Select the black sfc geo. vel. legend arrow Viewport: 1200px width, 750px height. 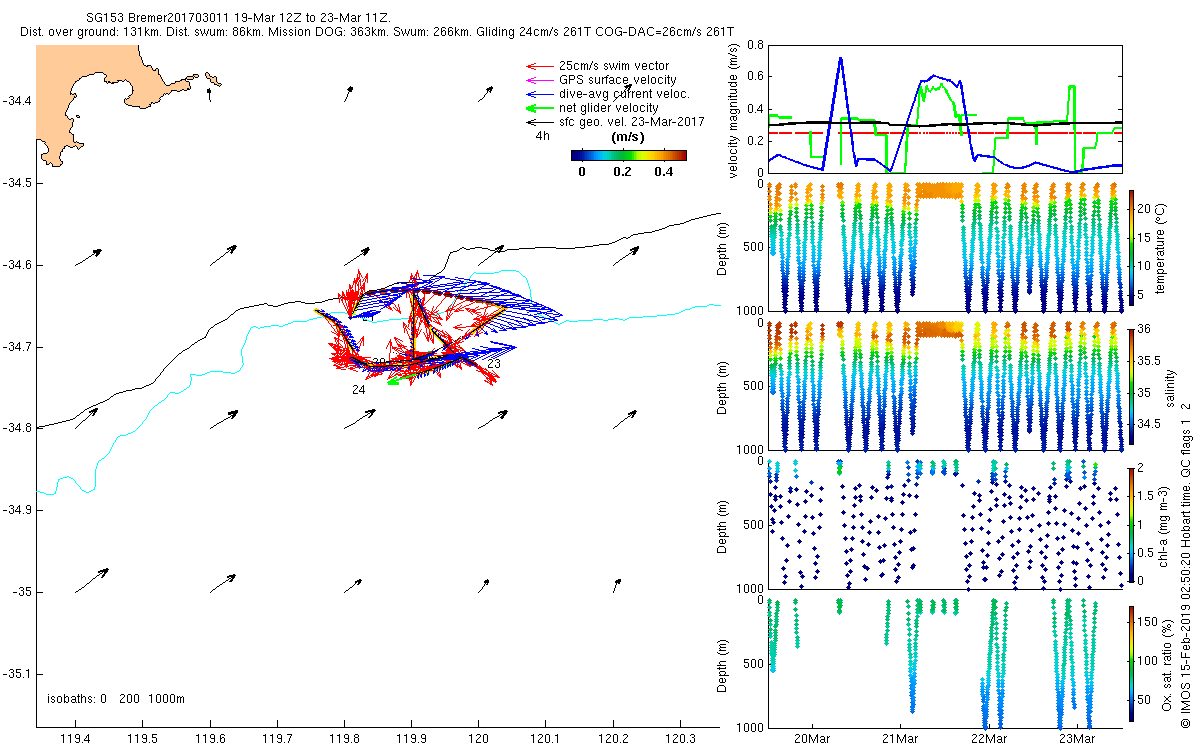click(x=540, y=122)
